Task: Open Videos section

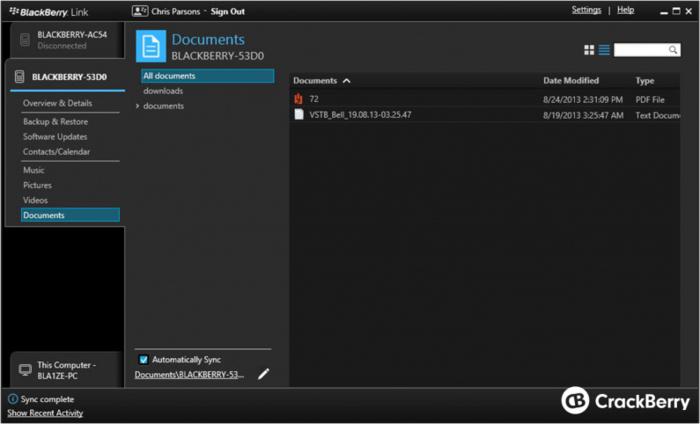Action: pyautogui.click(x=35, y=200)
